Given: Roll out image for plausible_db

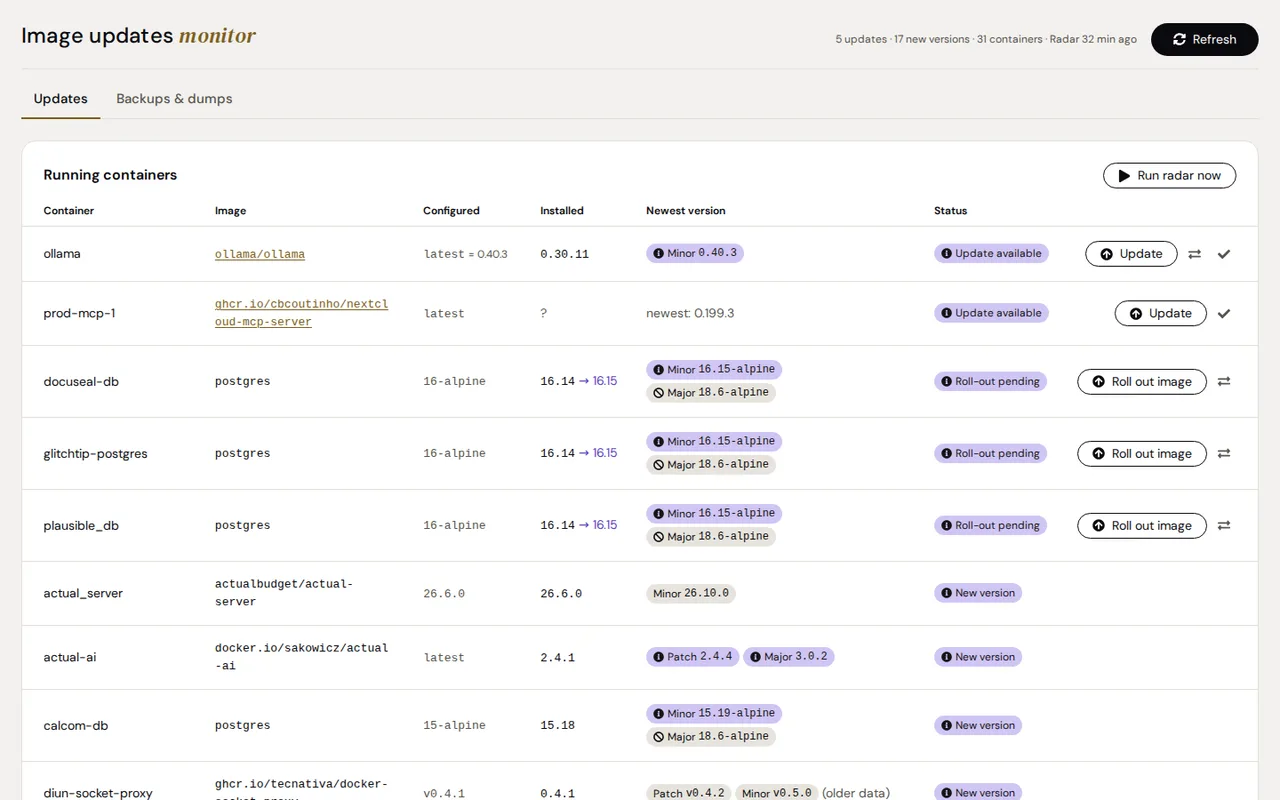Looking at the screenshot, I should point(1142,525).
